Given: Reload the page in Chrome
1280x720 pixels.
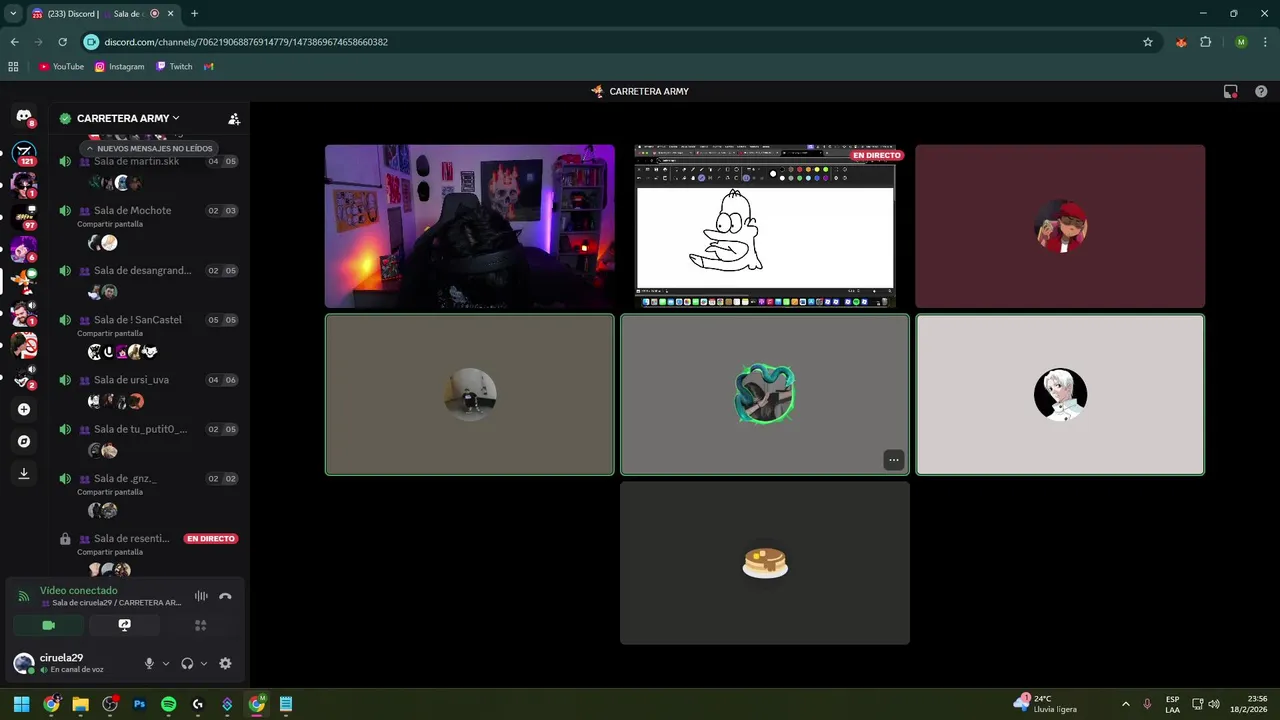Looking at the screenshot, I should (62, 42).
